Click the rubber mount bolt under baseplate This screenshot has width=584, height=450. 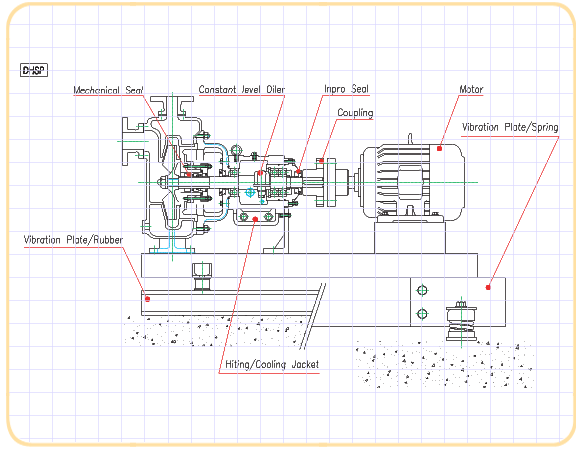coord(202,277)
